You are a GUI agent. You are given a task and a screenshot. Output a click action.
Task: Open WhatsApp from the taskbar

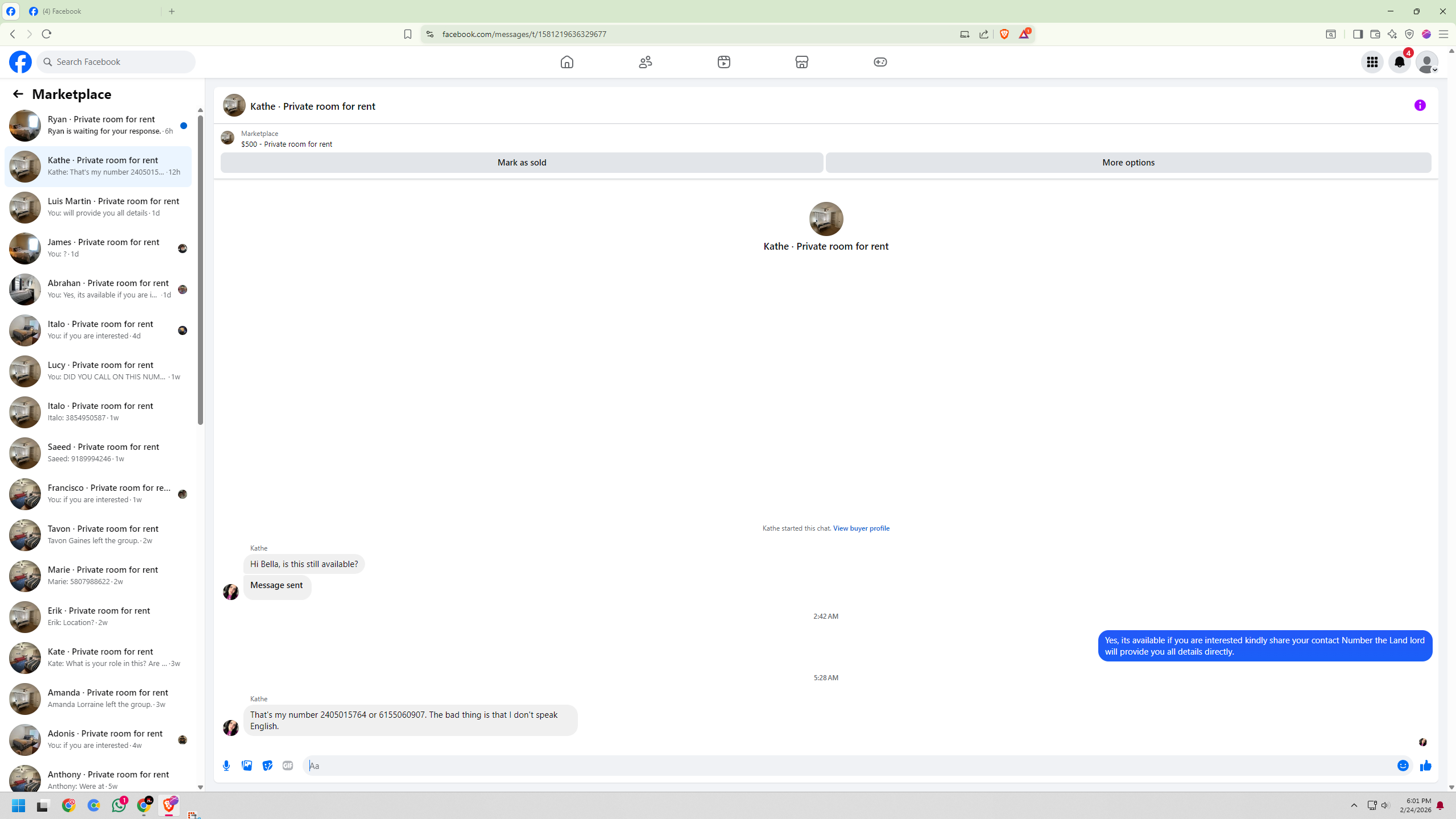click(x=119, y=805)
